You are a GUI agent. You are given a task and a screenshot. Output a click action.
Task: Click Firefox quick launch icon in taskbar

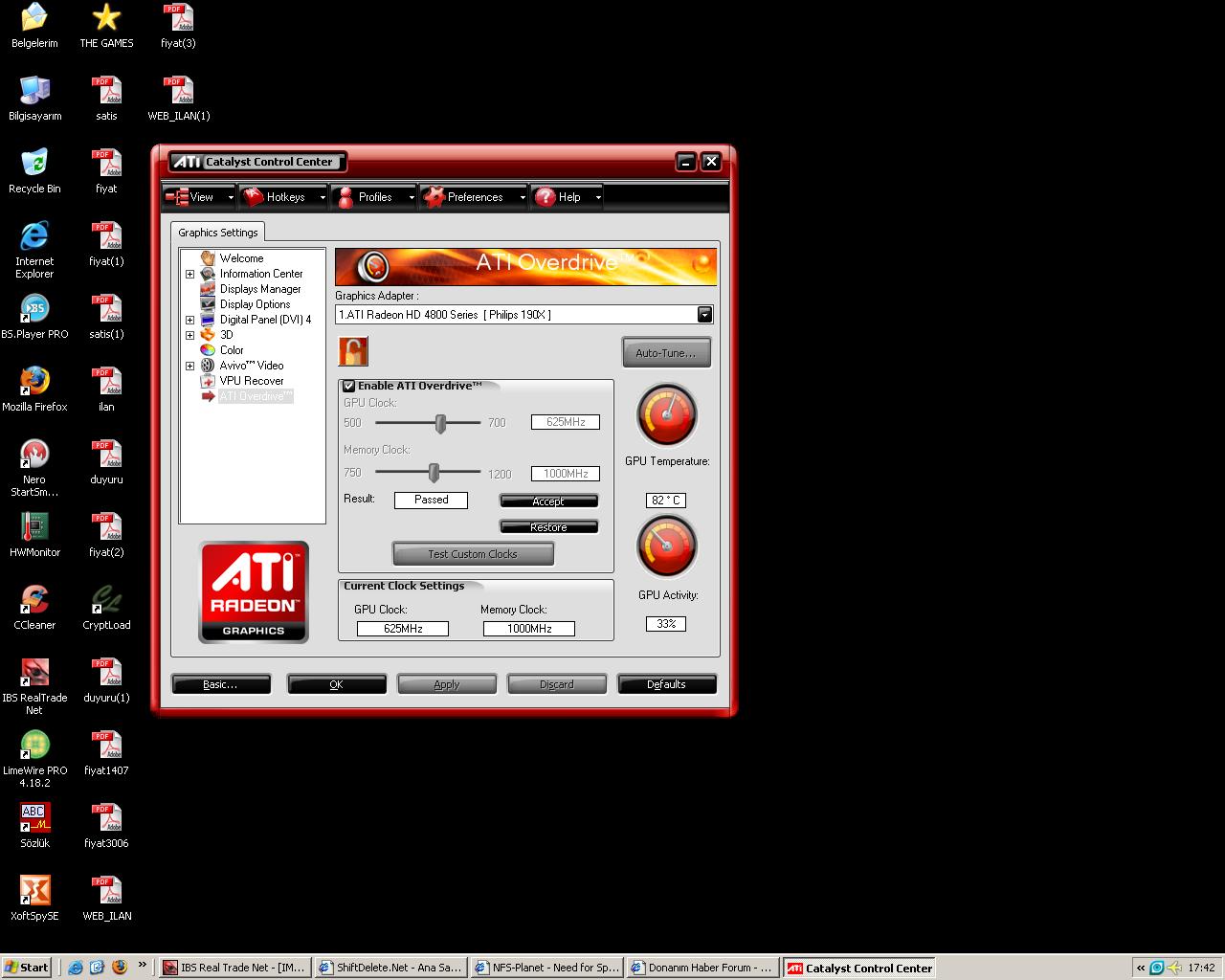pyautogui.click(x=119, y=968)
